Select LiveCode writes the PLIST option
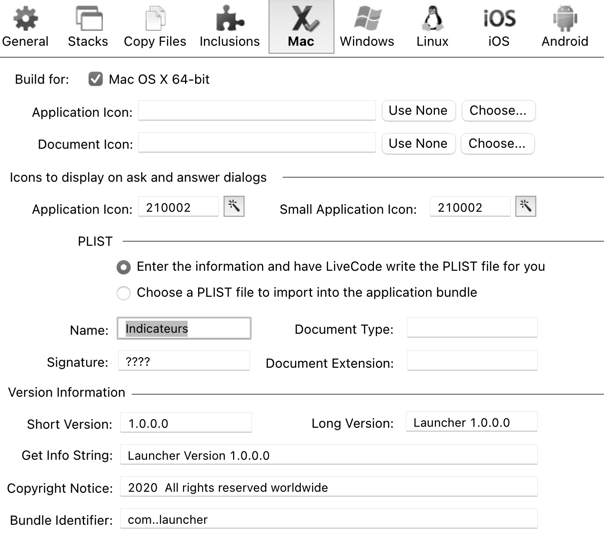604x537 pixels. [x=124, y=267]
